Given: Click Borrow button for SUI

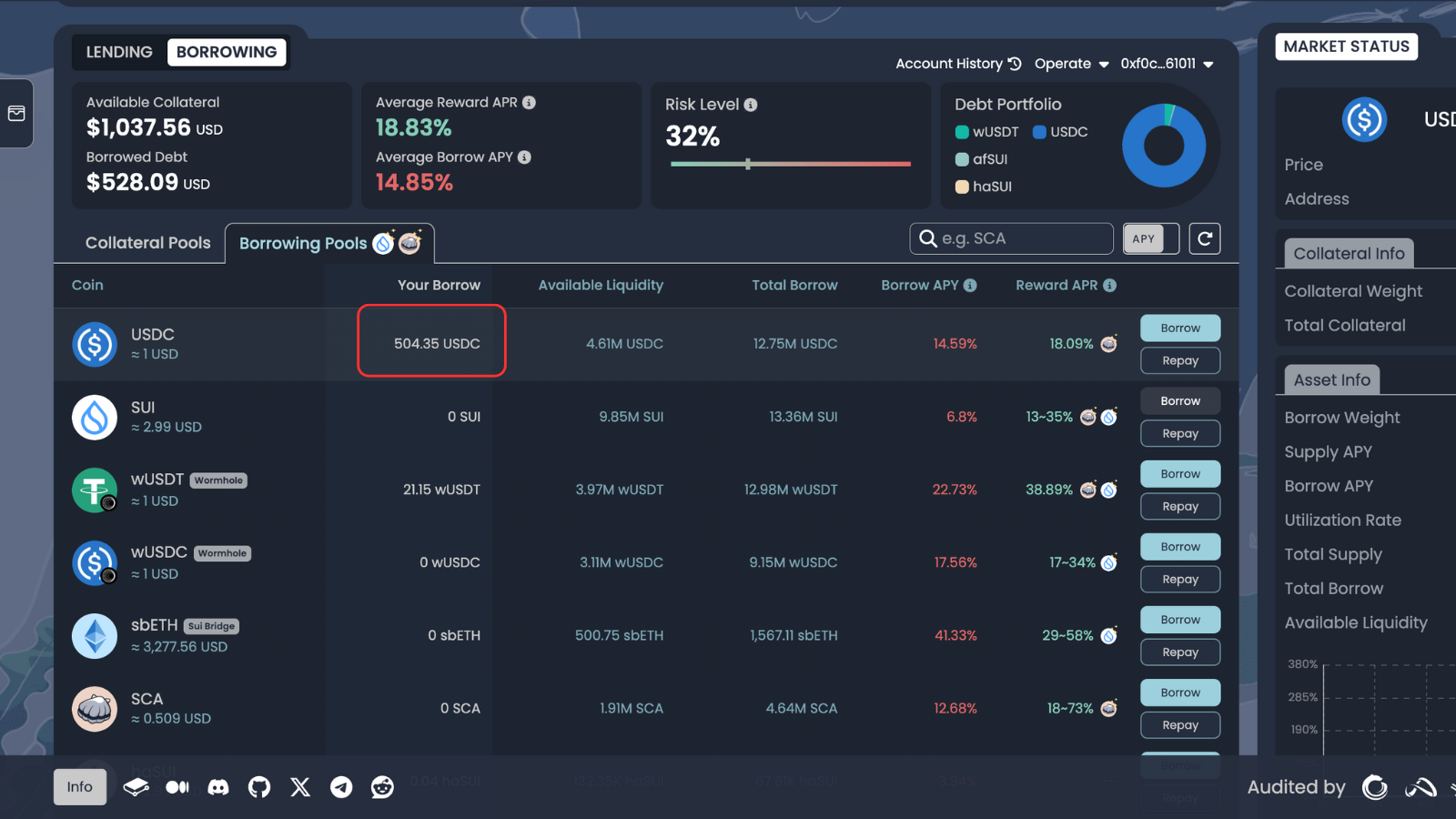Looking at the screenshot, I should point(1180,401).
